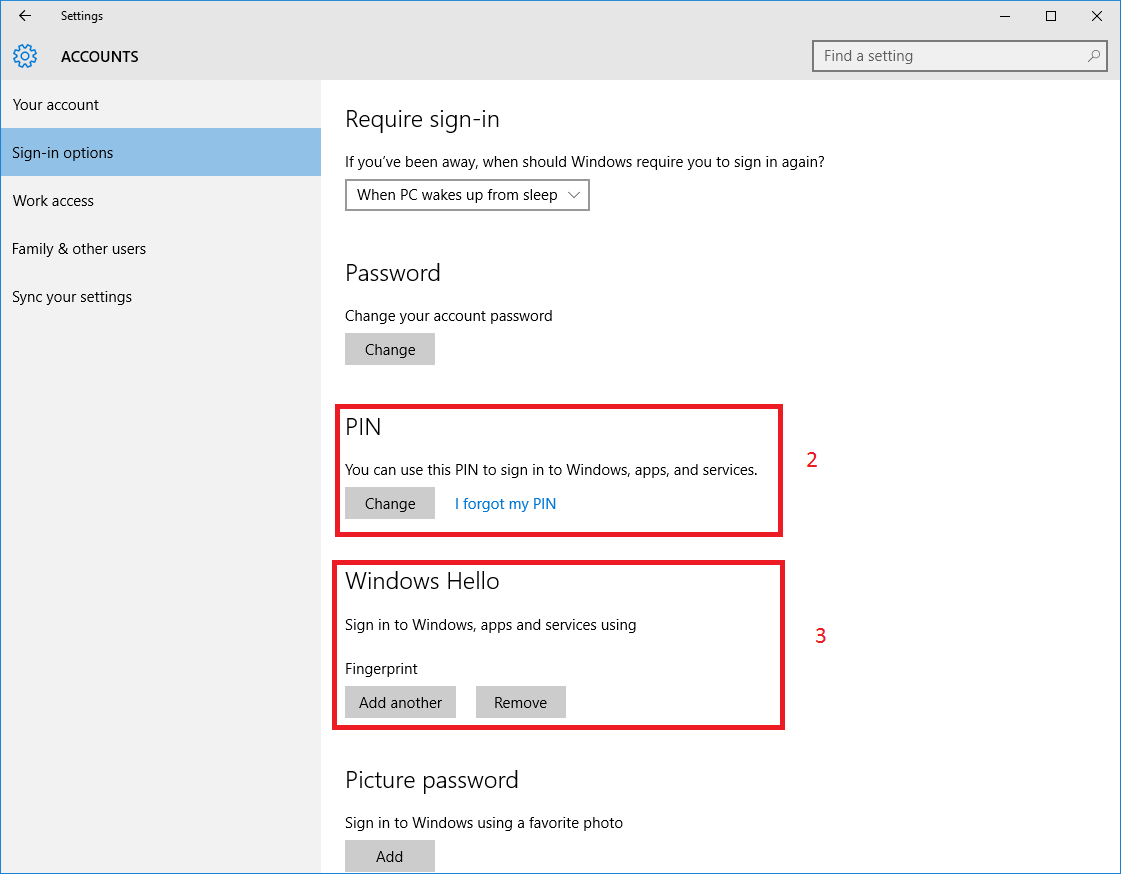This screenshot has width=1121, height=874.
Task: Select Sign-in options in sidebar
Action: [161, 152]
